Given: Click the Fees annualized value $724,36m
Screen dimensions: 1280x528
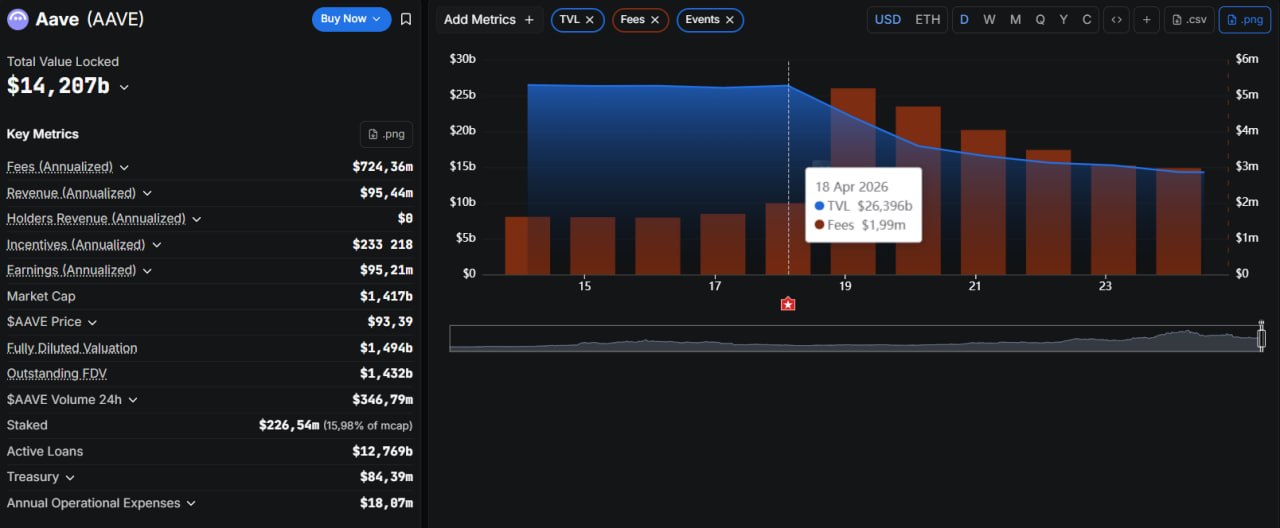Looking at the screenshot, I should tap(383, 167).
